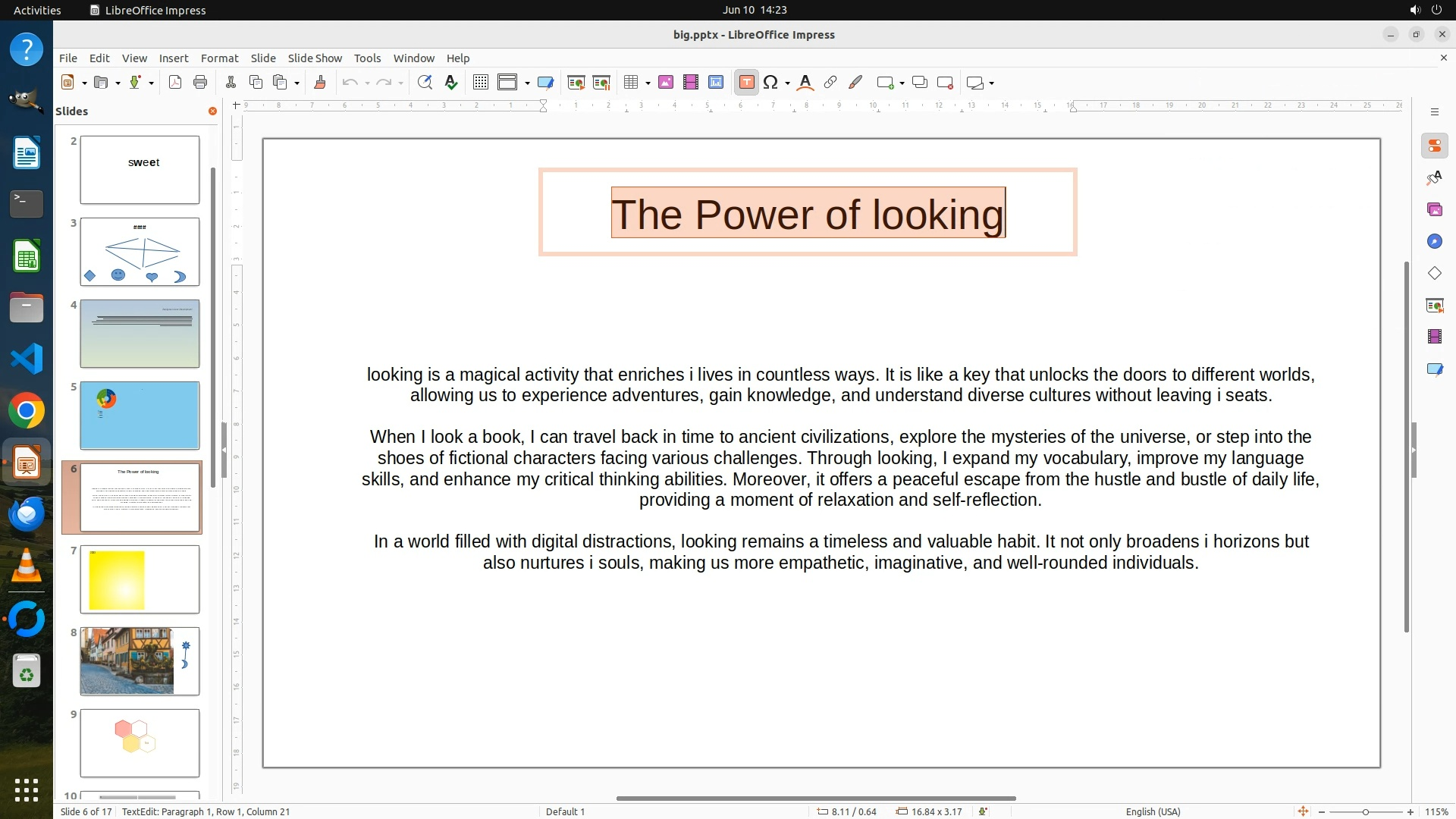Toggle Display Grid button
Viewport: 1456px width, 819px height.
[x=481, y=83]
